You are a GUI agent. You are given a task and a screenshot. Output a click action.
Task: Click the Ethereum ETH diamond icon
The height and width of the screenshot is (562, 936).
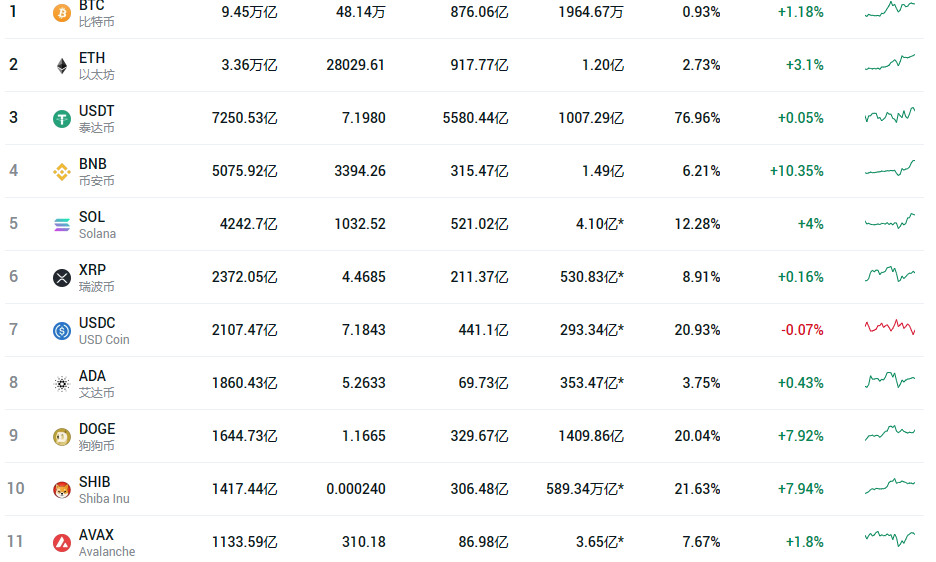(61, 66)
